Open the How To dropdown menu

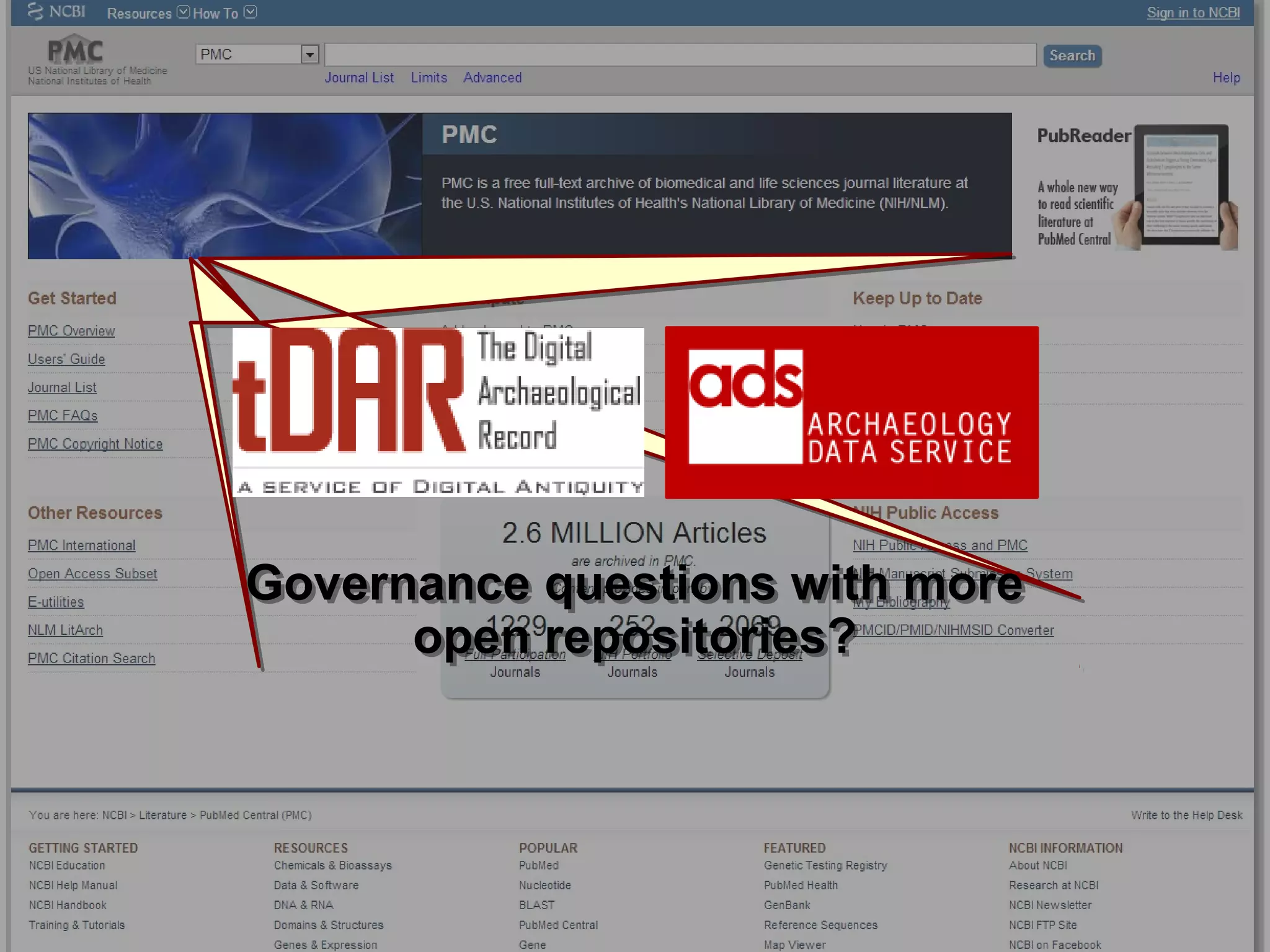point(224,13)
